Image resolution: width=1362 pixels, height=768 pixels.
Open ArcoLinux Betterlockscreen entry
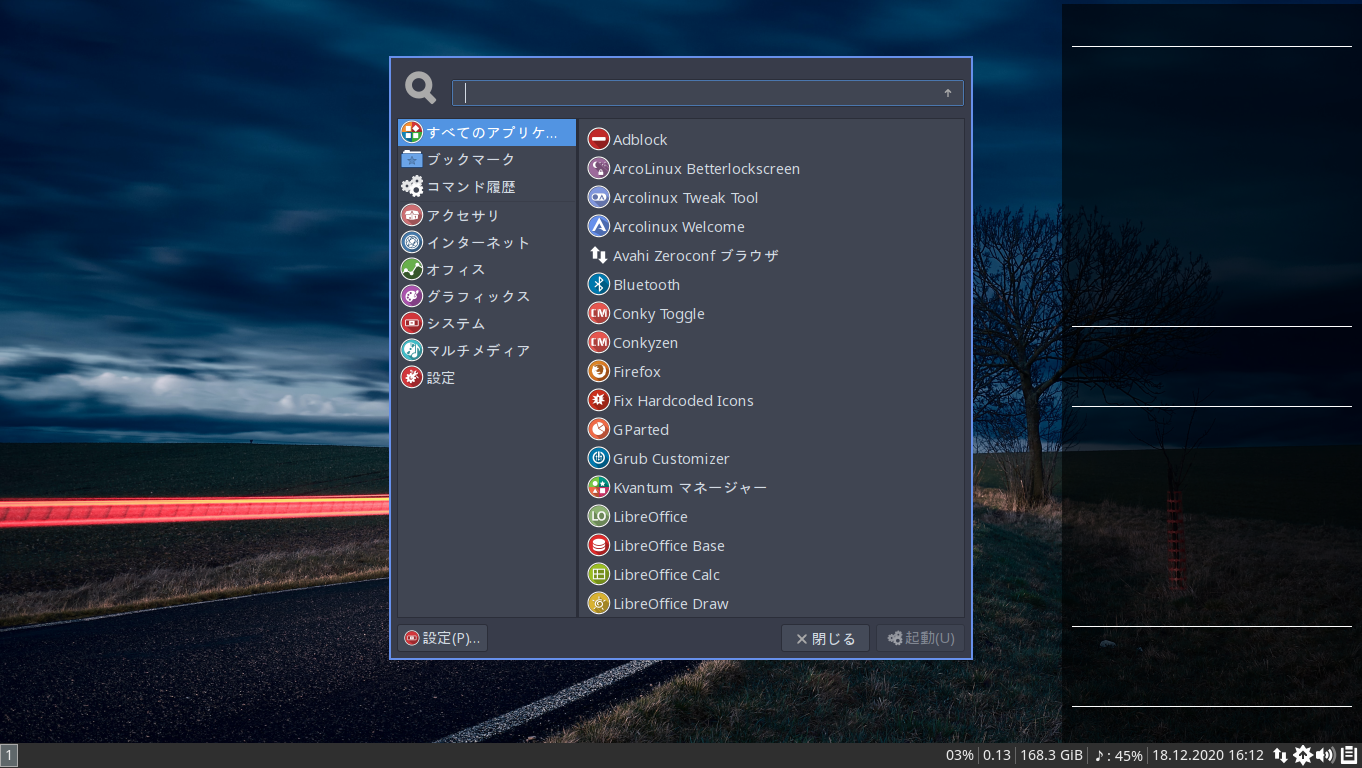pos(771,168)
